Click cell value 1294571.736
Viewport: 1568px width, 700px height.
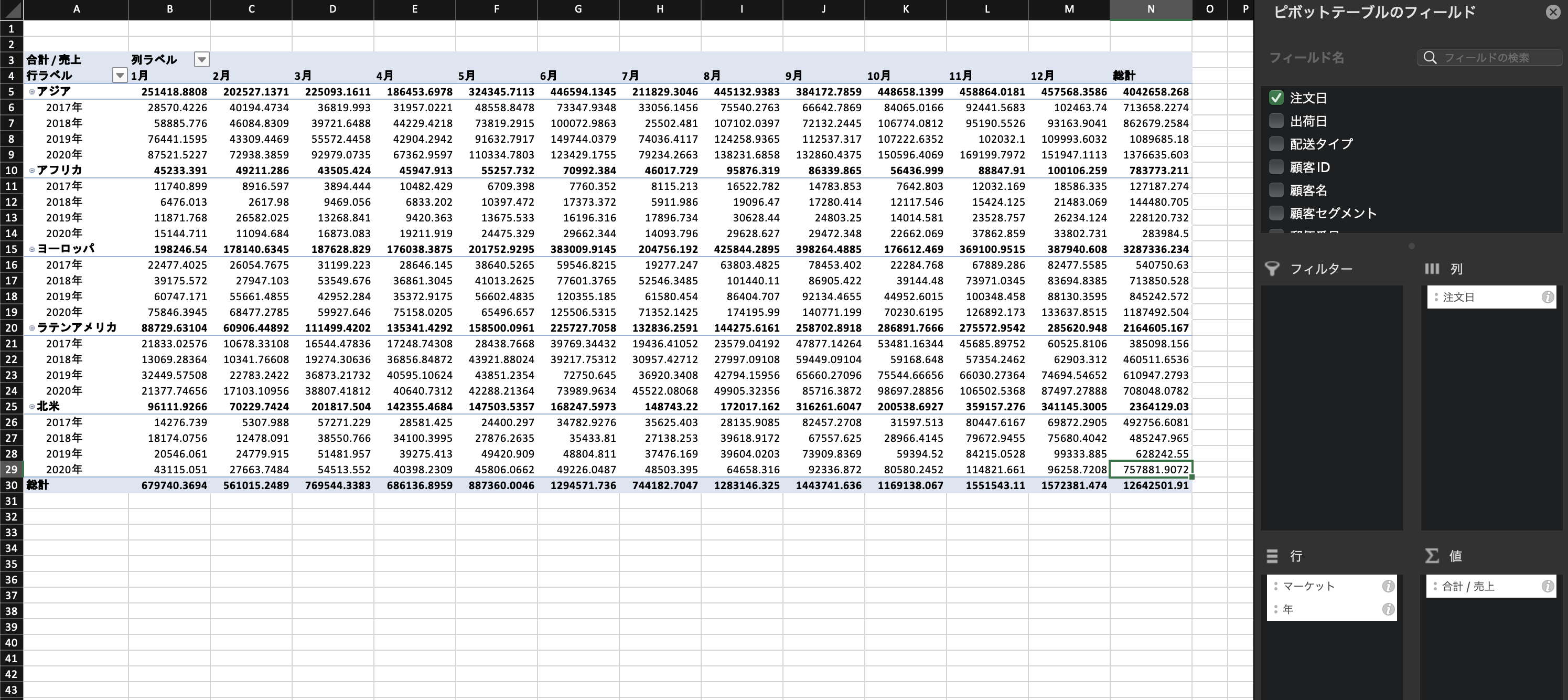tap(578, 485)
